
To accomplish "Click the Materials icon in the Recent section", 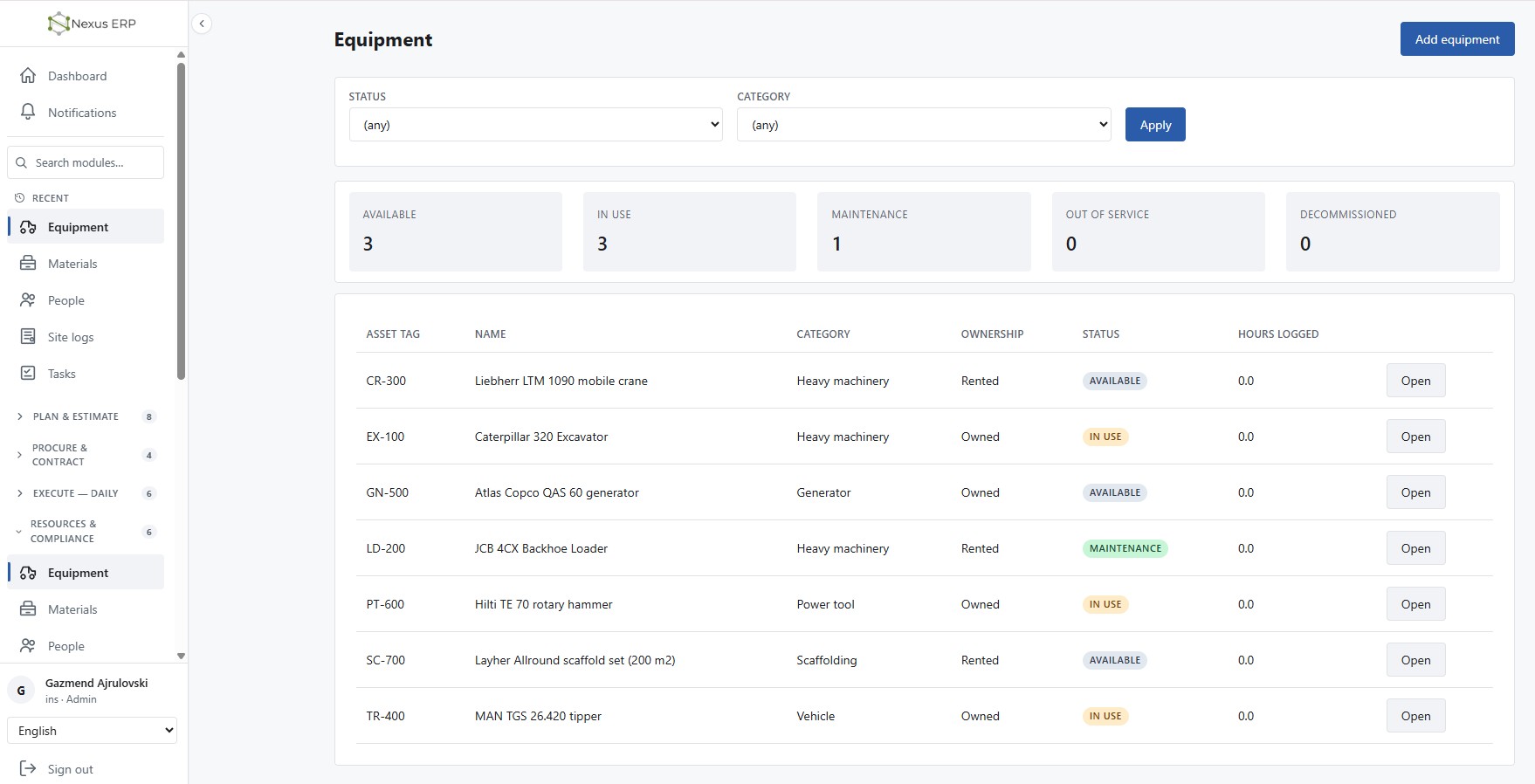I will coord(28,264).
